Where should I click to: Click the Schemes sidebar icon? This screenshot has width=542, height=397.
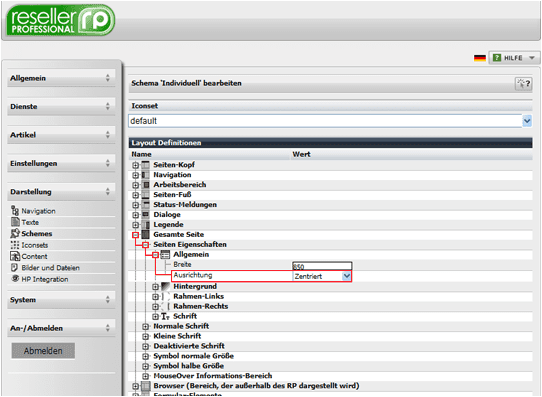point(15,233)
